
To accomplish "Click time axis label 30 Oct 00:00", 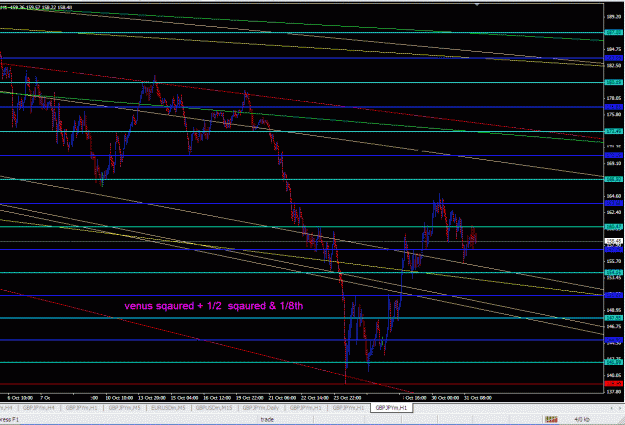I will tap(445, 398).
